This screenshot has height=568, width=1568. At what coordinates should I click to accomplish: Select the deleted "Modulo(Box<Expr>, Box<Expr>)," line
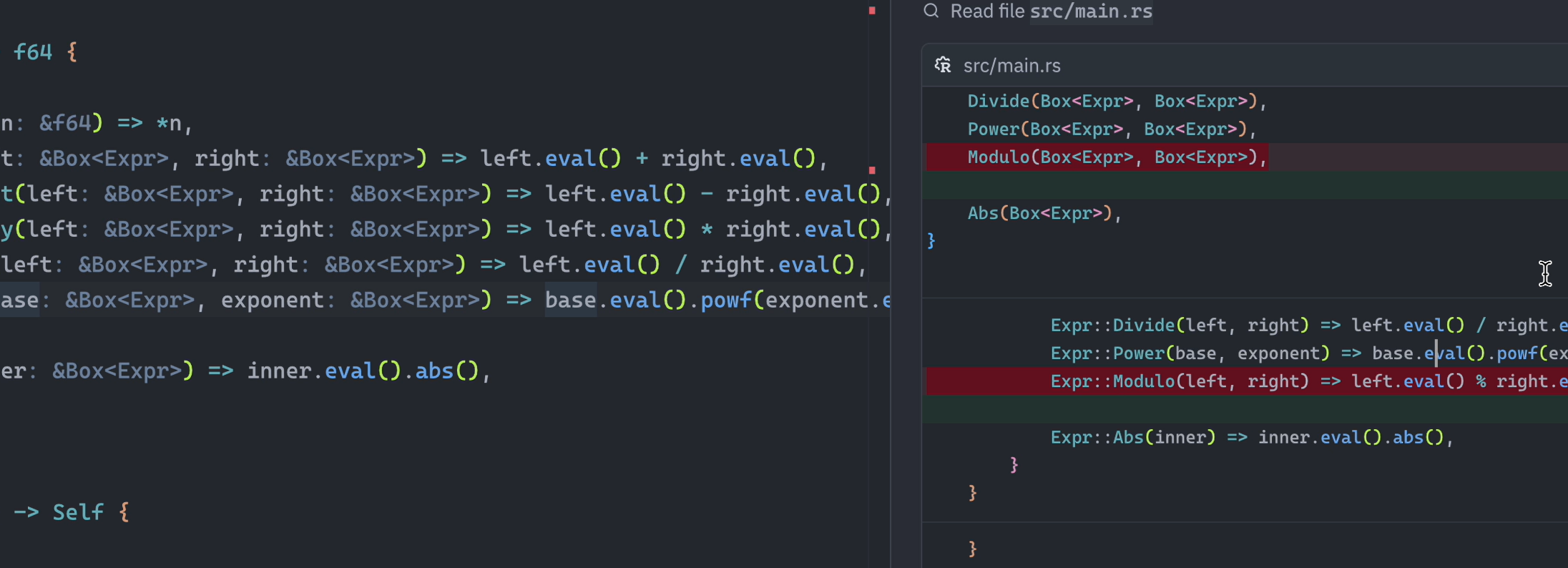pos(1117,157)
